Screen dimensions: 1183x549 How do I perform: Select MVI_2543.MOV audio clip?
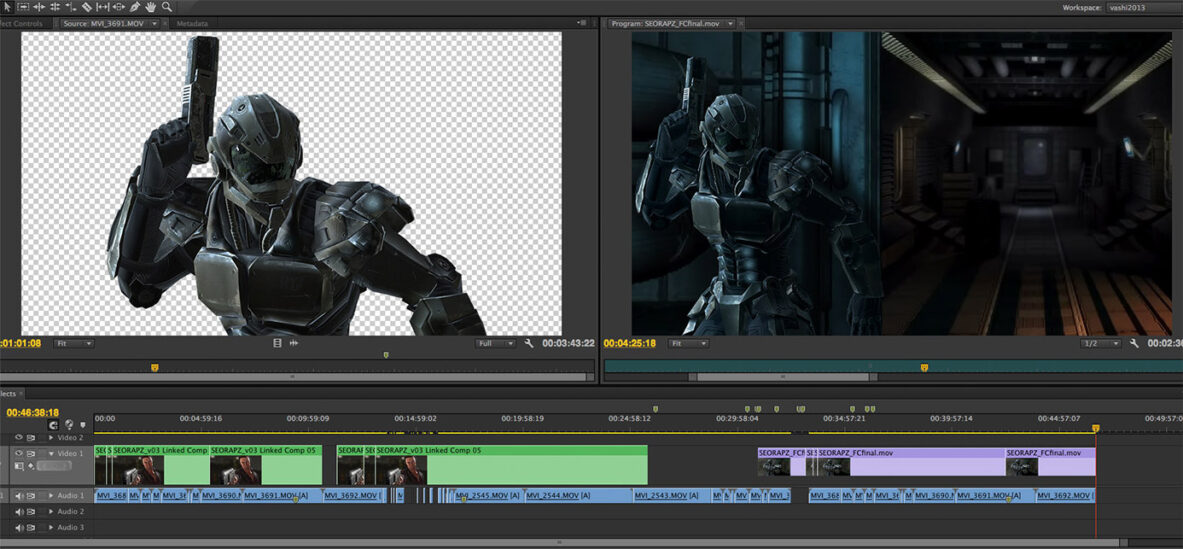[x=671, y=495]
